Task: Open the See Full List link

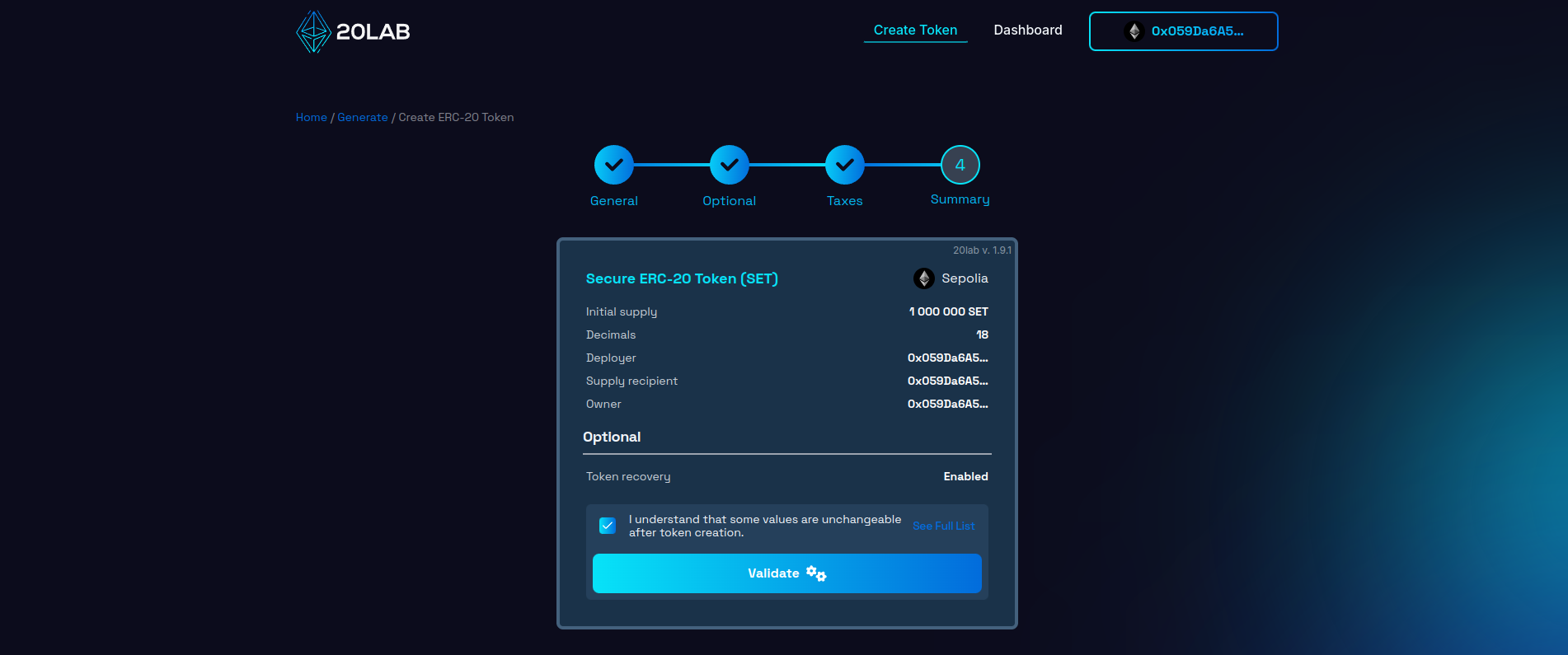Action: (943, 526)
